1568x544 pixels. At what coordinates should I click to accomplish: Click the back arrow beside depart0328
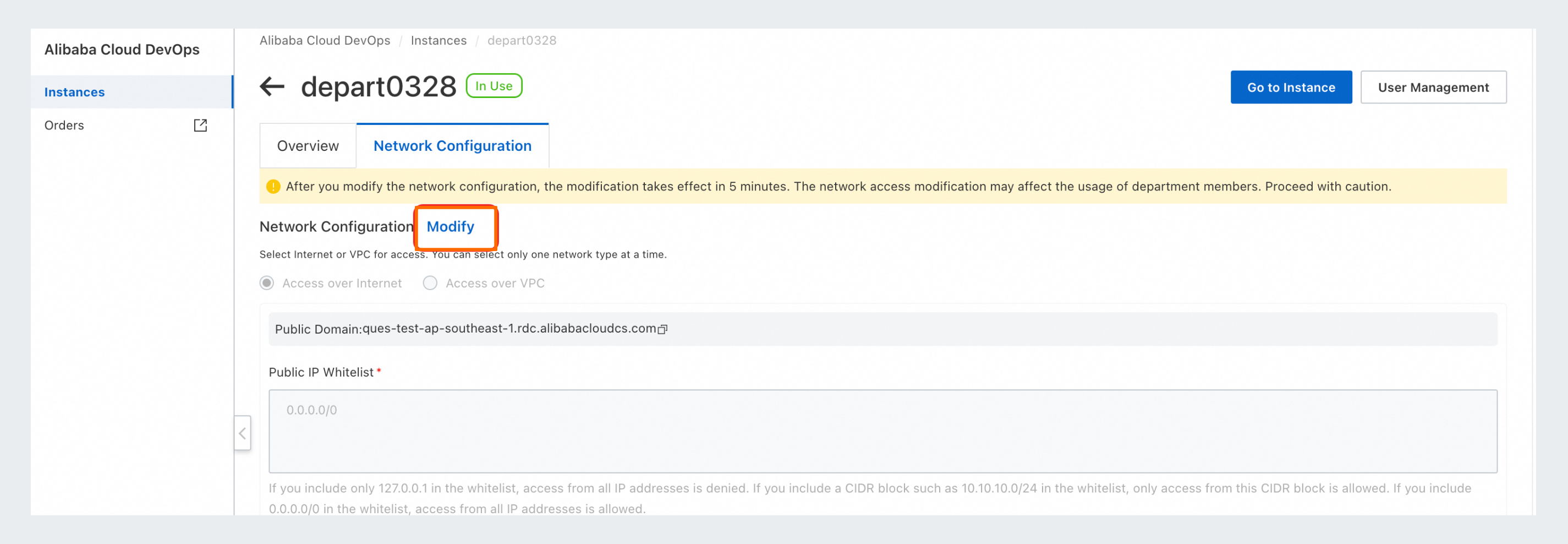click(x=272, y=86)
